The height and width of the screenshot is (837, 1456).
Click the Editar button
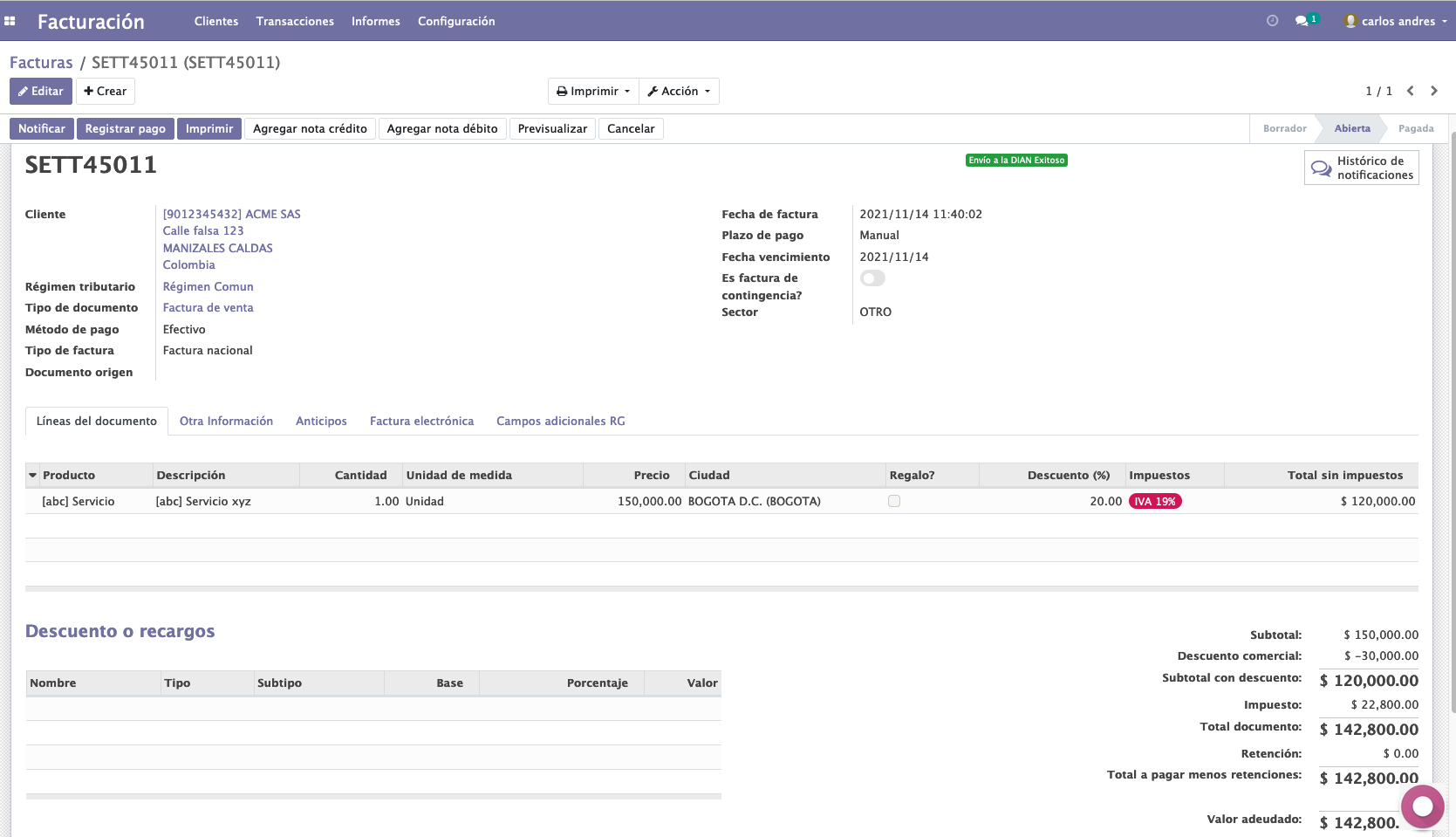tap(41, 91)
